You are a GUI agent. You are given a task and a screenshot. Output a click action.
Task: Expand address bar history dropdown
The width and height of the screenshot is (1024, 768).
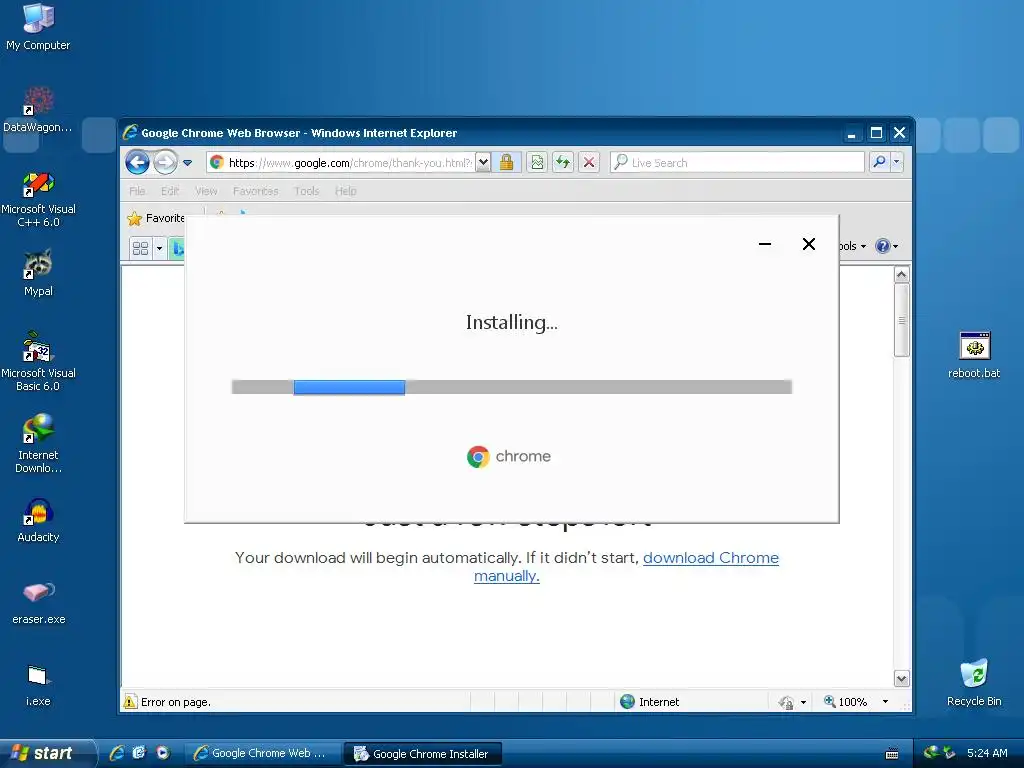(483, 162)
